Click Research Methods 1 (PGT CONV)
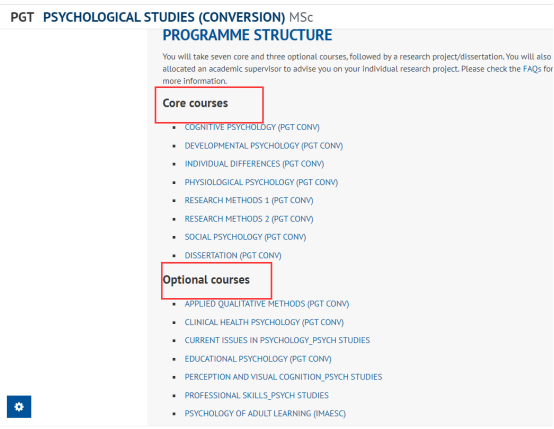 pos(249,200)
